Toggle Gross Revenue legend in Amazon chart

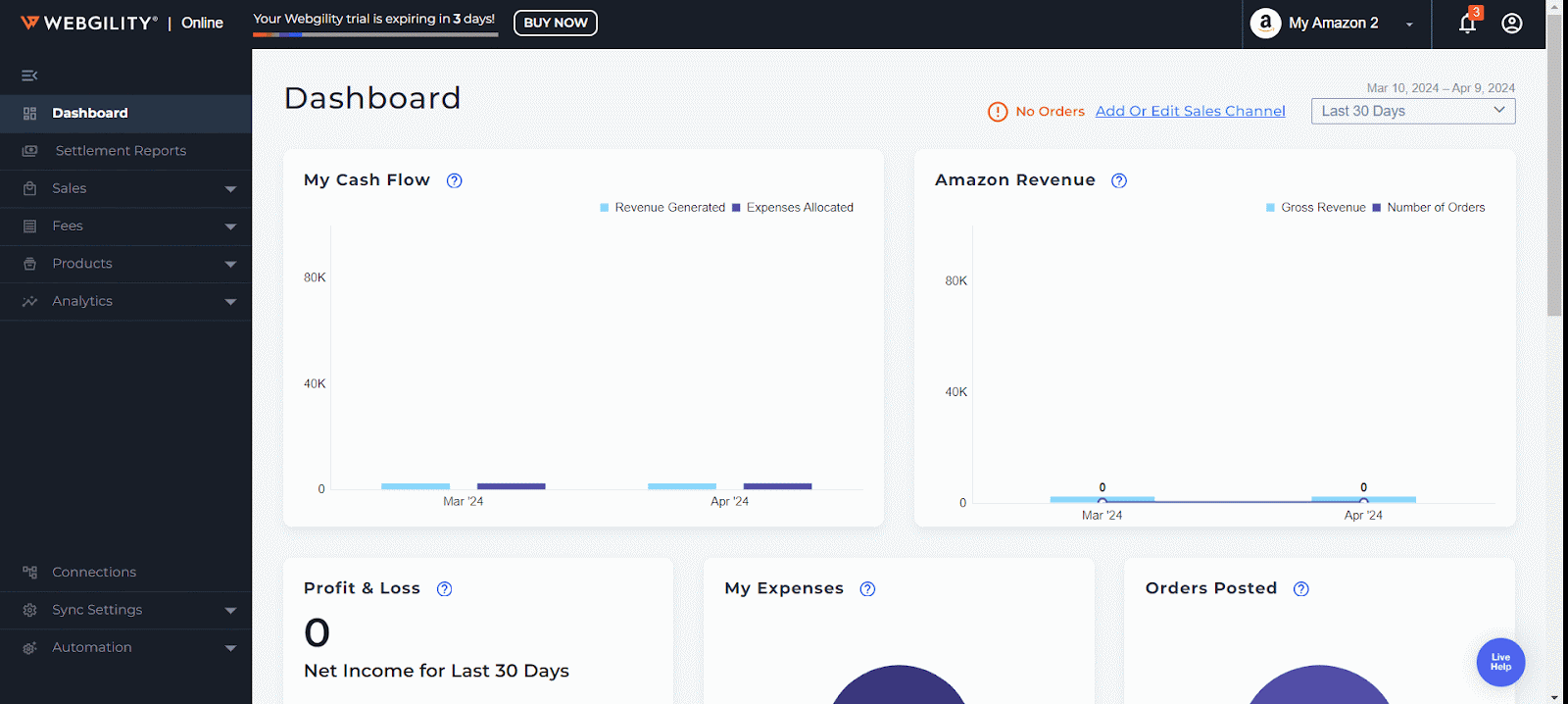coord(1316,208)
